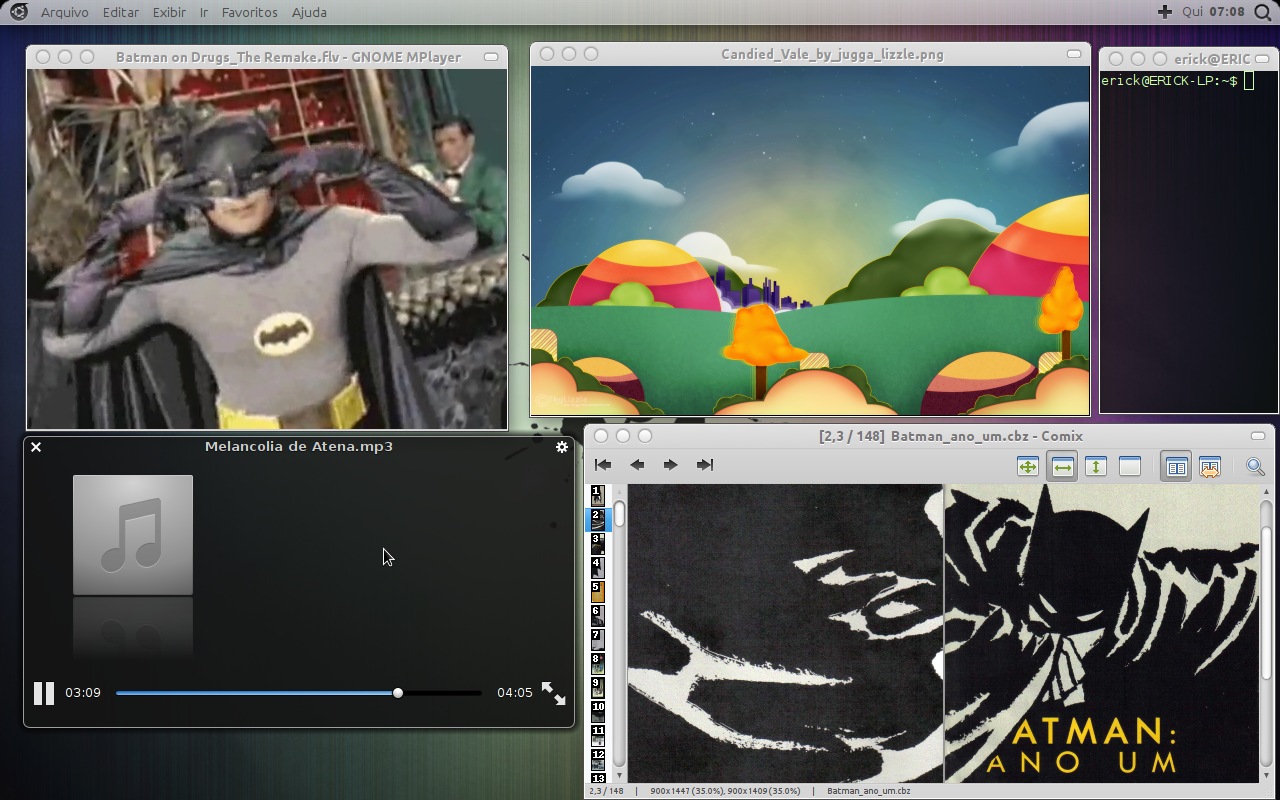Collapse Candied Vale image window with pill button
Viewport: 1280px width, 800px height.
tap(1074, 54)
